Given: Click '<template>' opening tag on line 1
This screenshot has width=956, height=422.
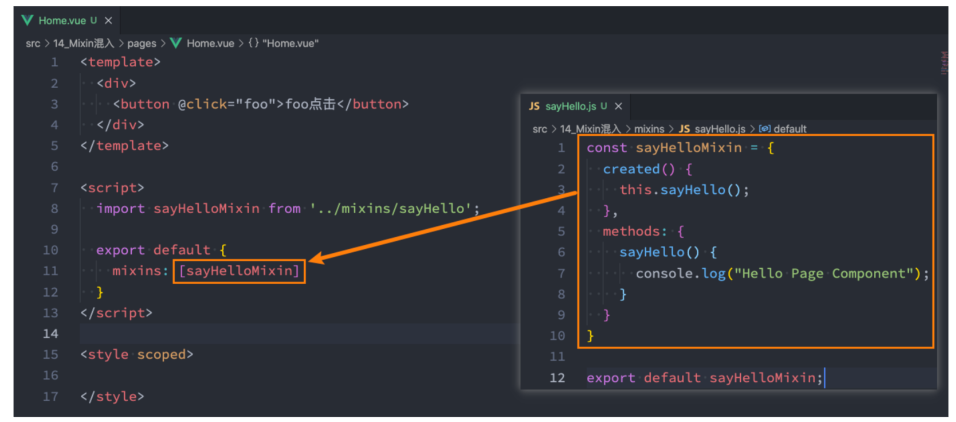Looking at the screenshot, I should click(121, 62).
